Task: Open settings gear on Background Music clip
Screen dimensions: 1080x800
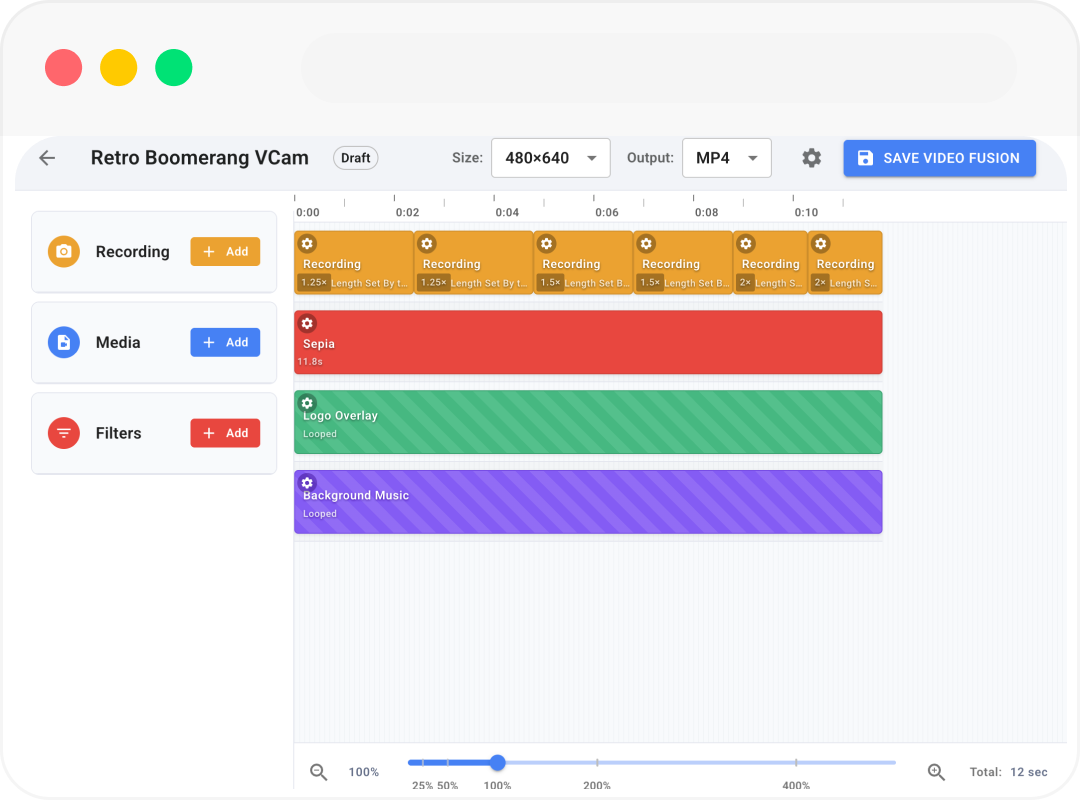Action: coord(307,483)
